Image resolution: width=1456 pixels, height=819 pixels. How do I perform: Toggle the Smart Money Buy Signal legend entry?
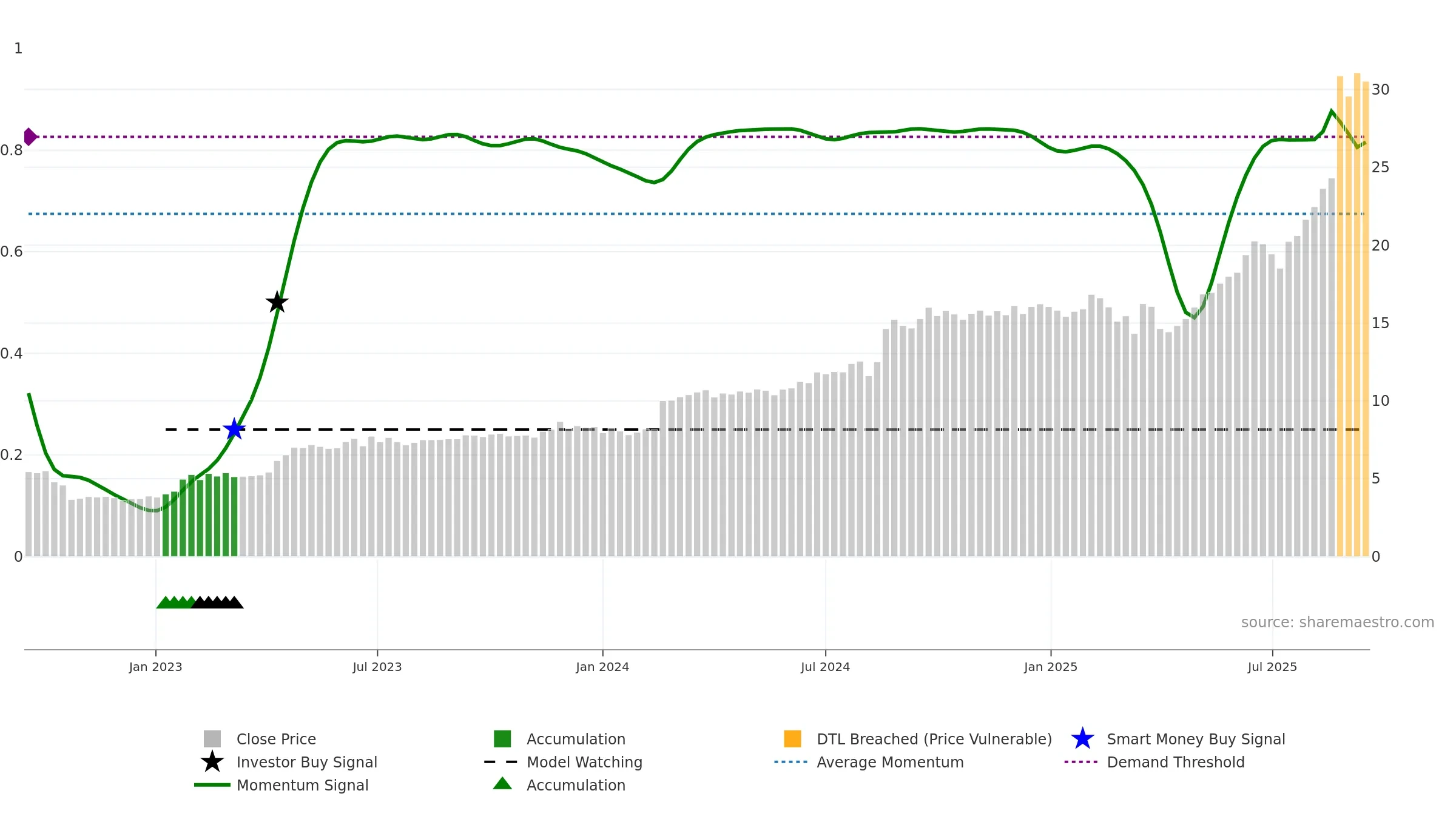tap(1178, 739)
